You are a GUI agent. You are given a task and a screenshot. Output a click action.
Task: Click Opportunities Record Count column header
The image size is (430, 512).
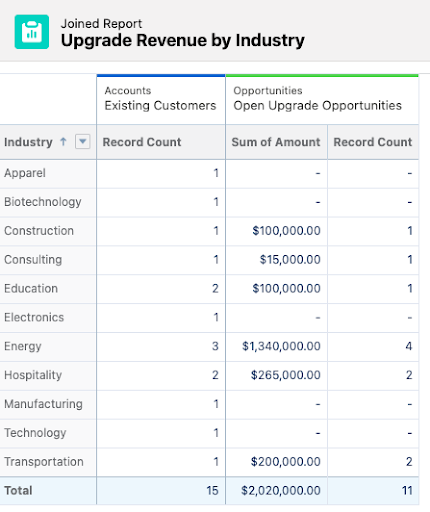[373, 142]
